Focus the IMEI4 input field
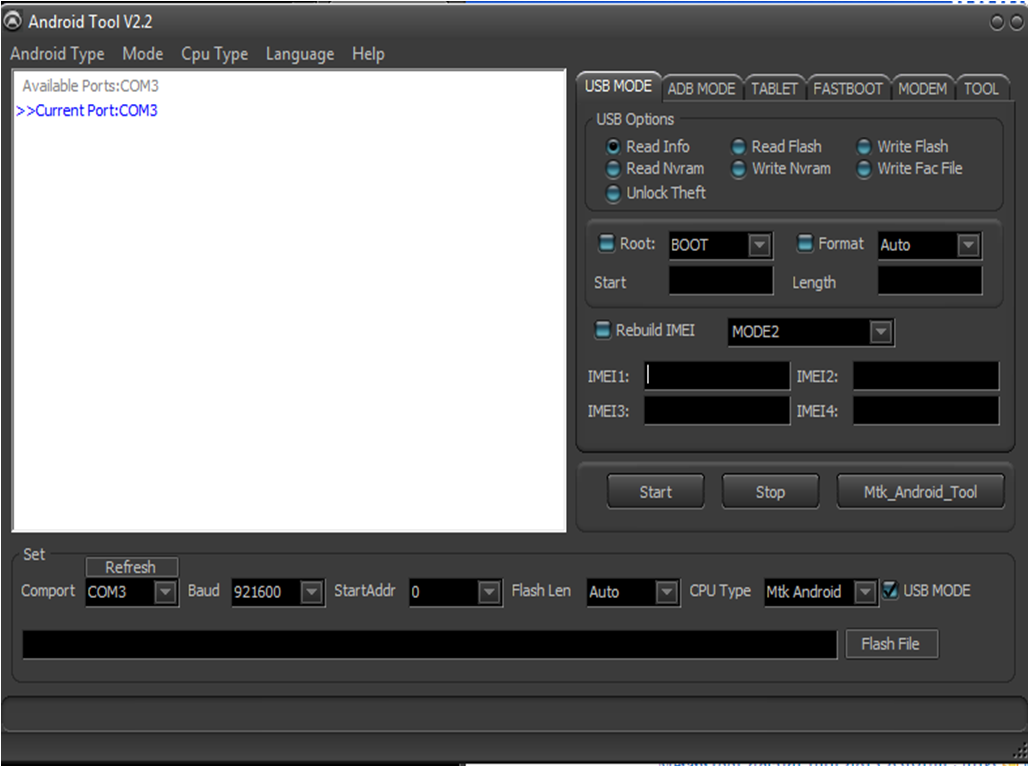Image resolution: width=1029 pixels, height=767 pixels. pyautogui.click(x=926, y=411)
